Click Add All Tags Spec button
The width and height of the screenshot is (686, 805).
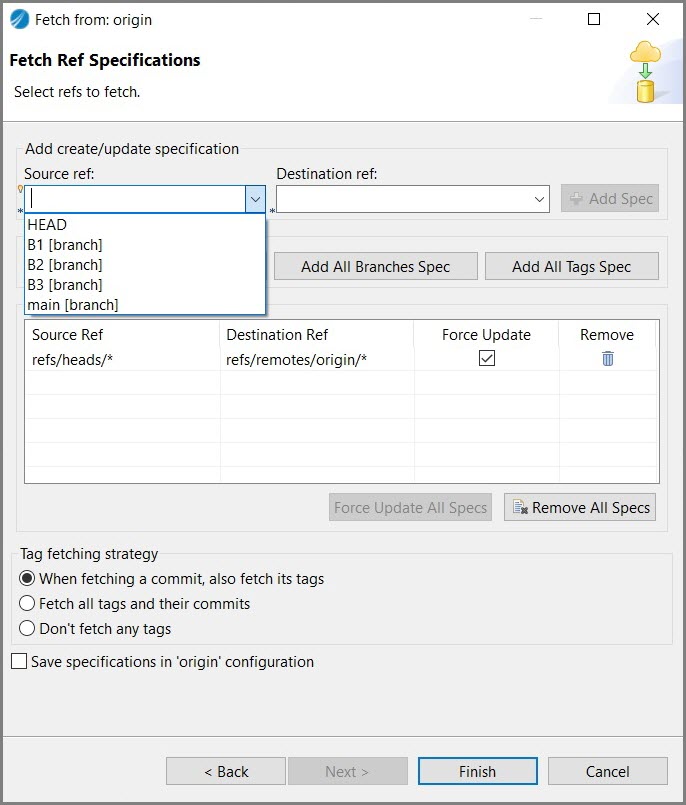point(571,267)
